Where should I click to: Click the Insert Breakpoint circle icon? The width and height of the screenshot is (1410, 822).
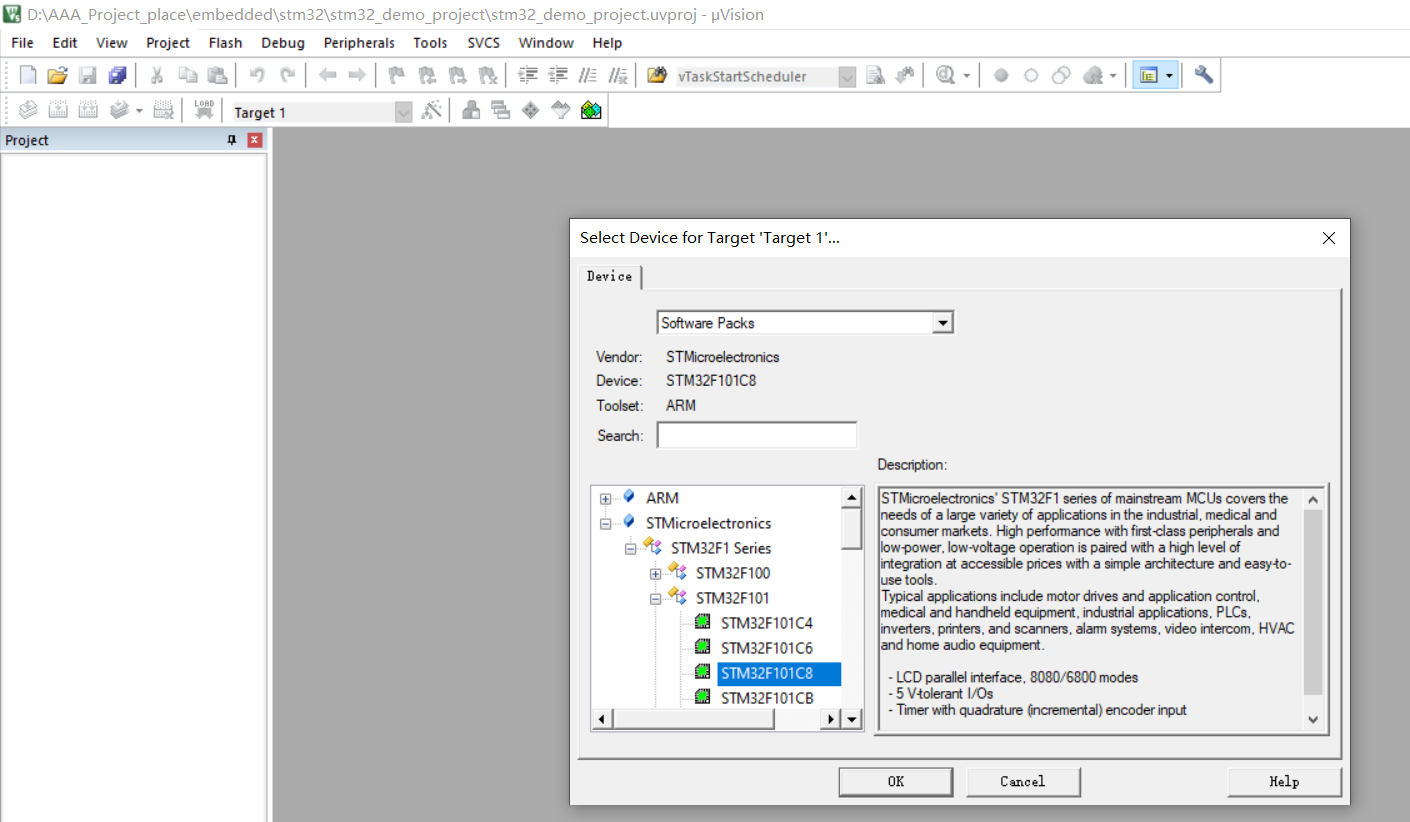pos(1001,76)
